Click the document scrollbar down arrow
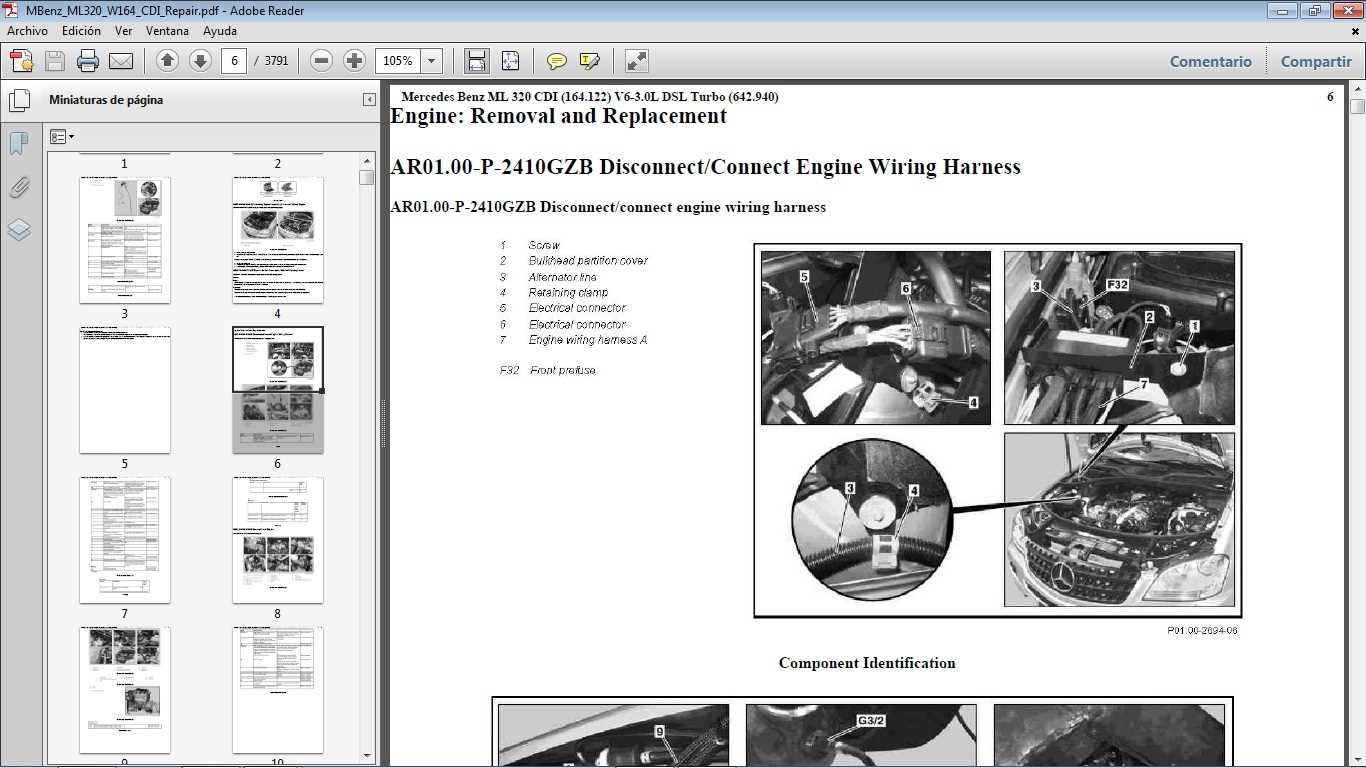This screenshot has width=1366, height=768. coord(1357,759)
